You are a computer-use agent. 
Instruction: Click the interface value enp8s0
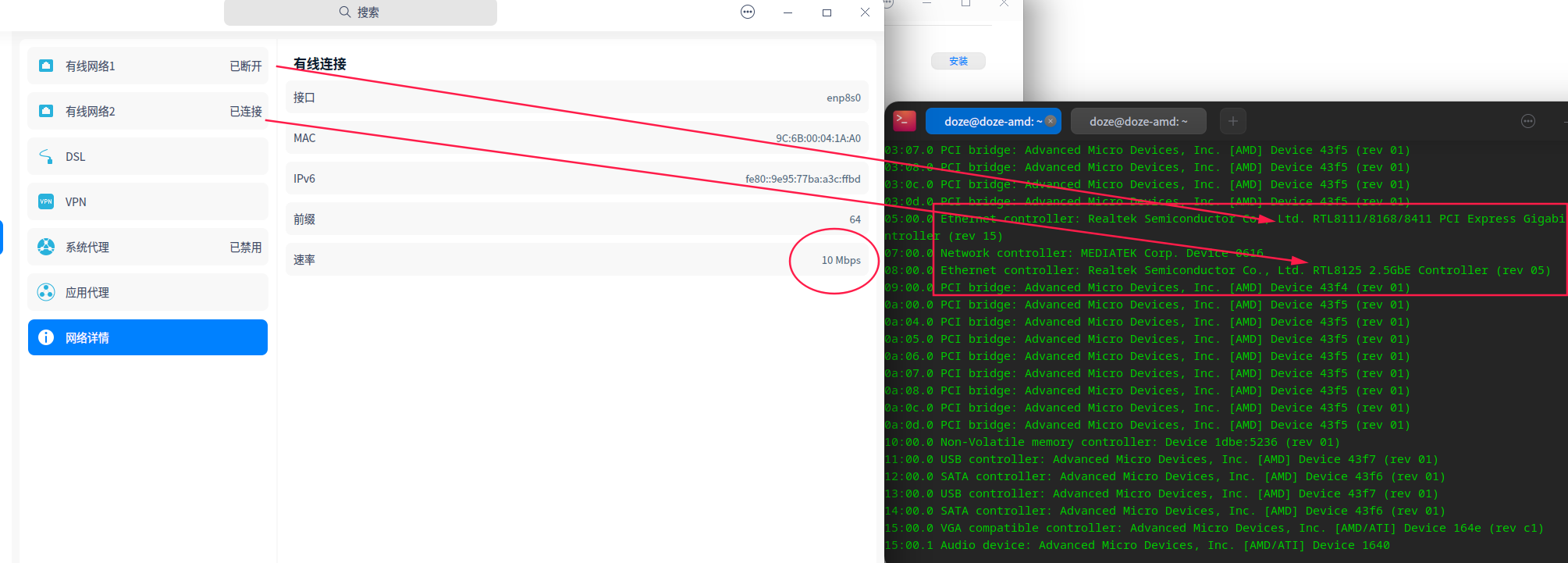(844, 98)
